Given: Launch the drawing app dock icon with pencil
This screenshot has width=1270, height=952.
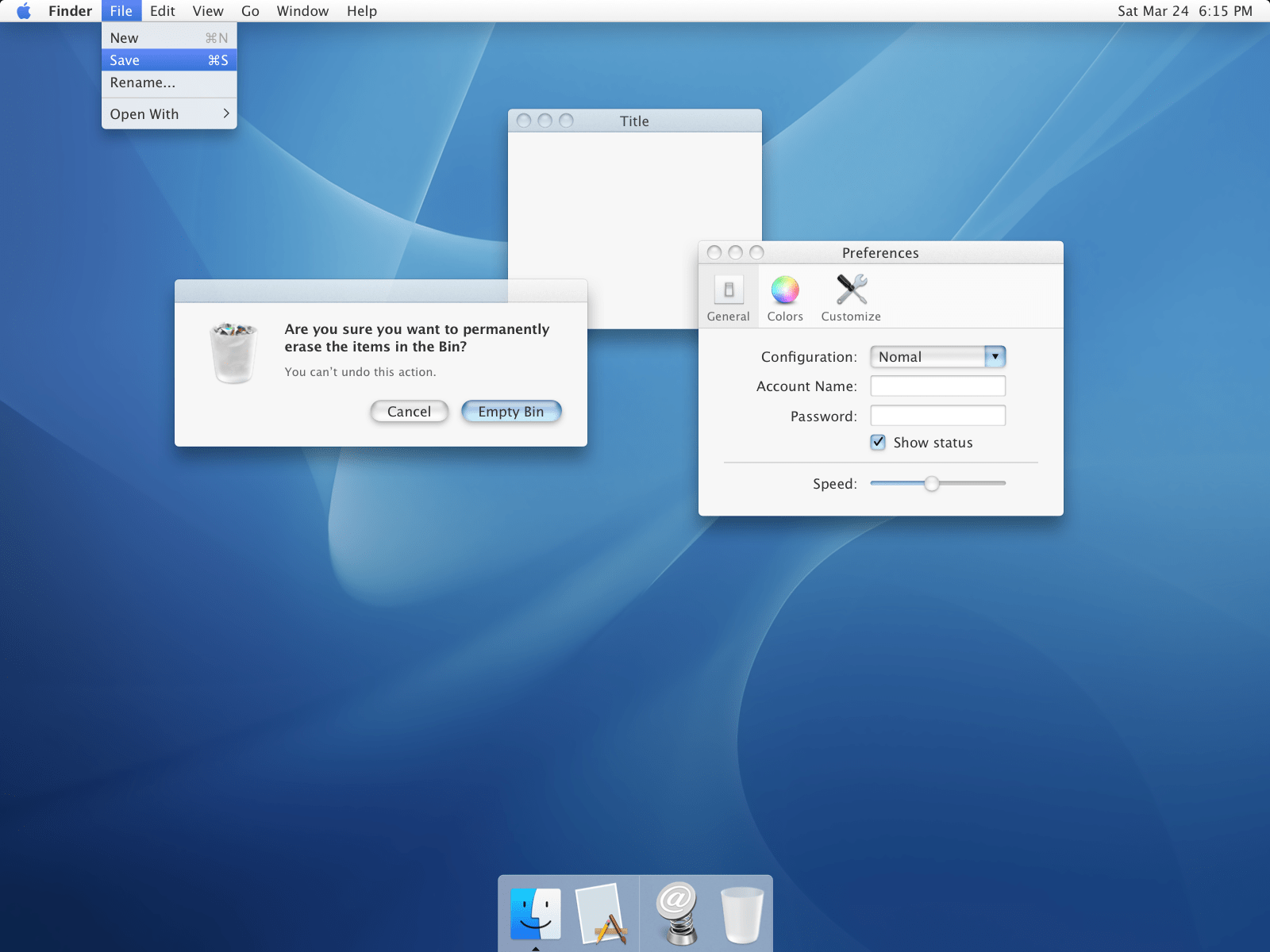Looking at the screenshot, I should pyautogui.click(x=600, y=914).
